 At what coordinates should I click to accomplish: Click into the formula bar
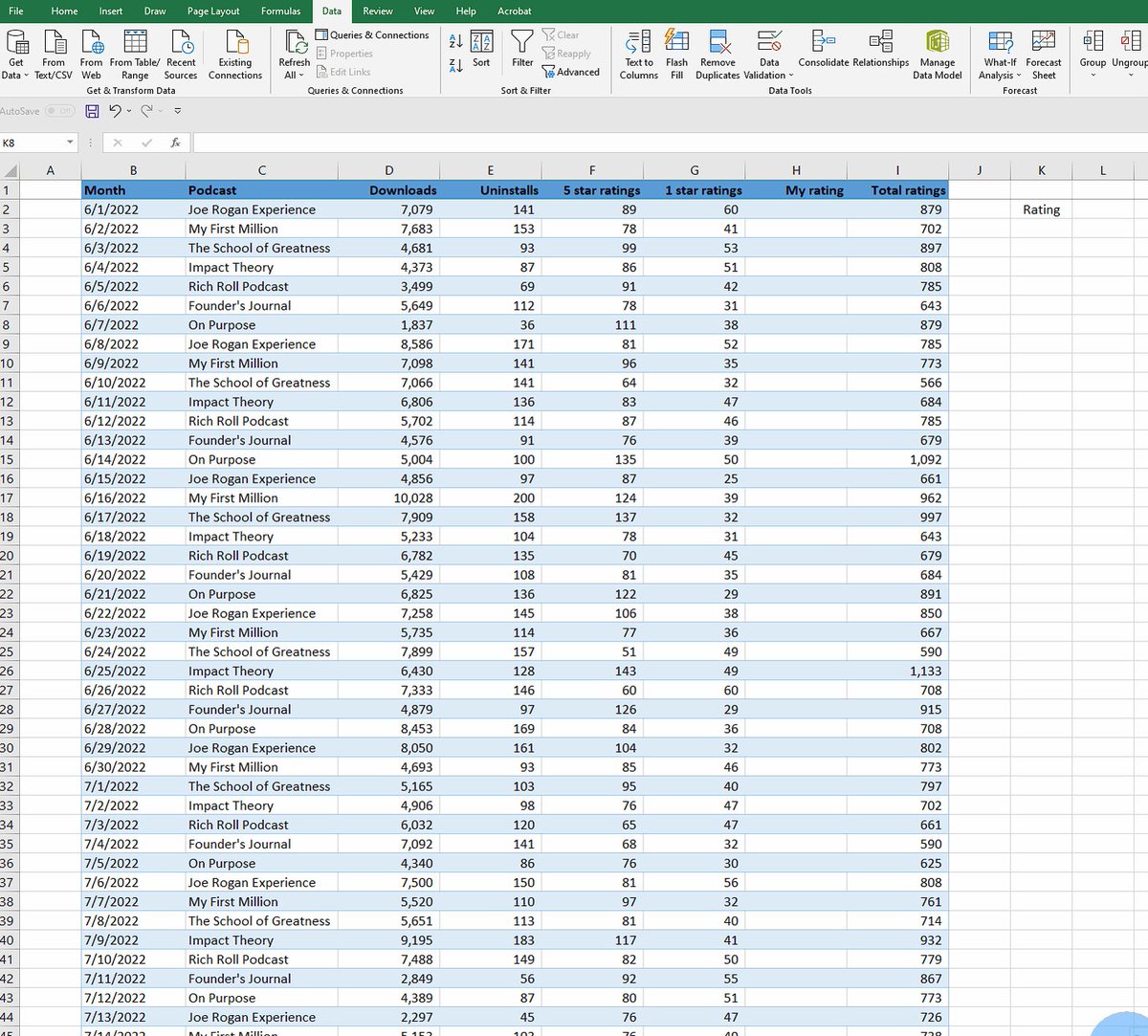pos(670,143)
